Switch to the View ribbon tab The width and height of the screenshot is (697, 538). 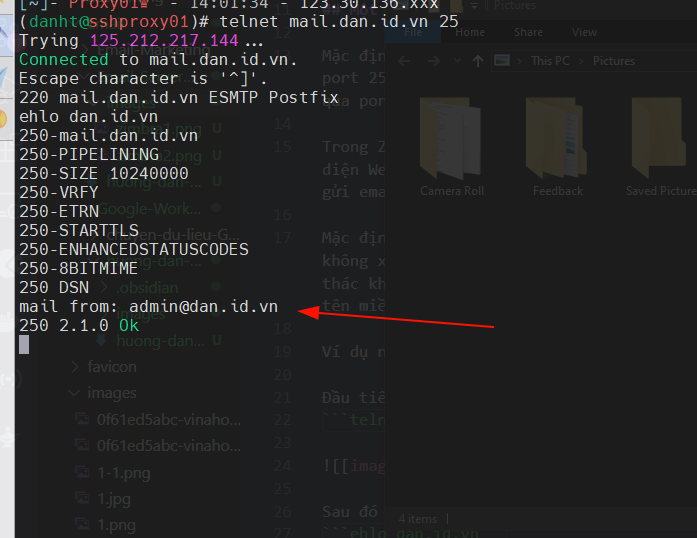[584, 32]
